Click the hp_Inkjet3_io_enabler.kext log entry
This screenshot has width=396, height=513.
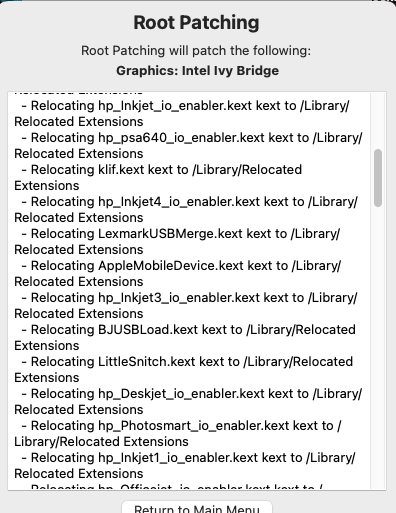(x=186, y=306)
